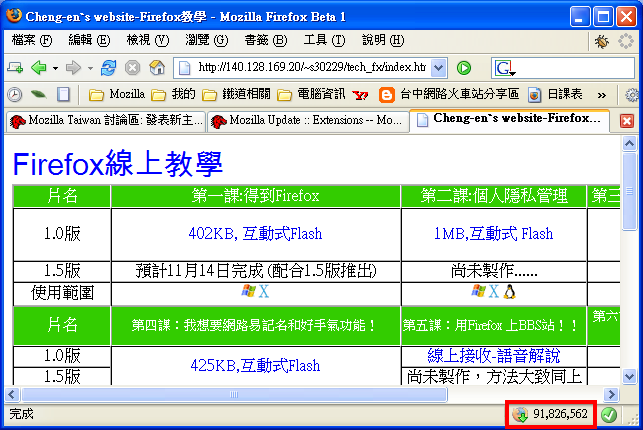Click the 完成 status bar text
The height and width of the screenshot is (430, 643).
click(x=21, y=414)
